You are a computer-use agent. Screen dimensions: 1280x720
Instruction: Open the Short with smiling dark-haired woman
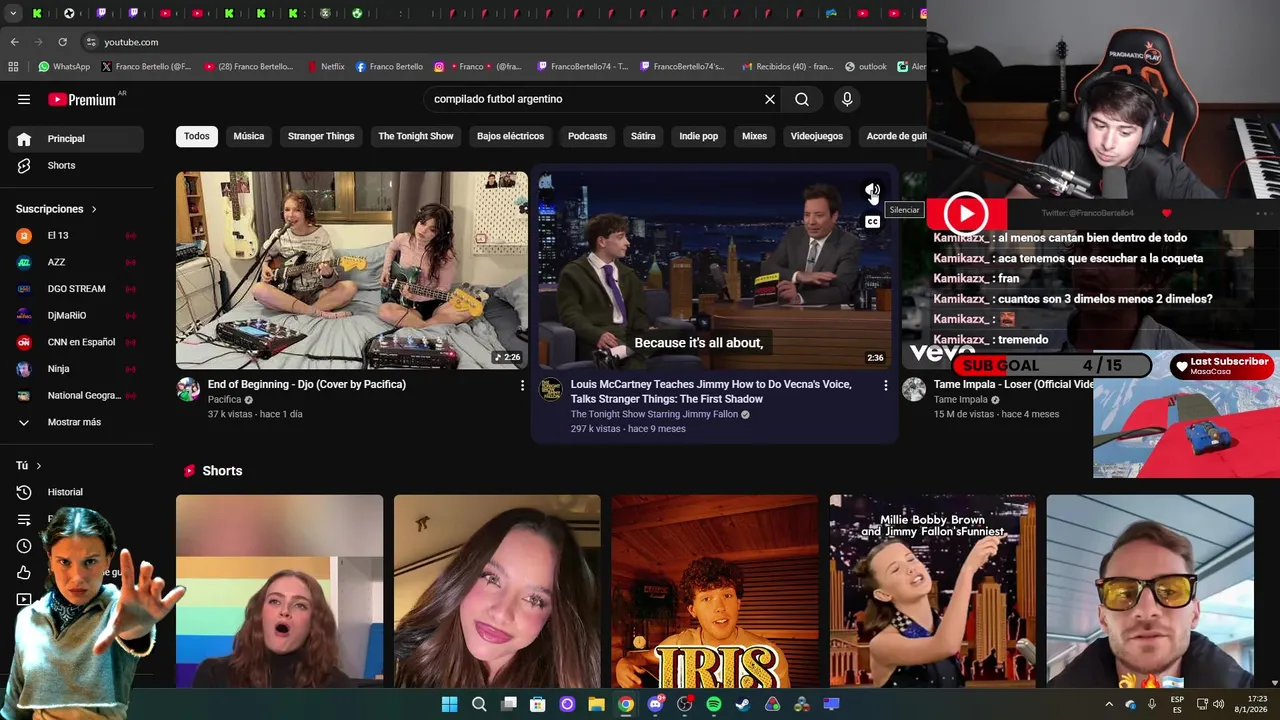click(497, 591)
